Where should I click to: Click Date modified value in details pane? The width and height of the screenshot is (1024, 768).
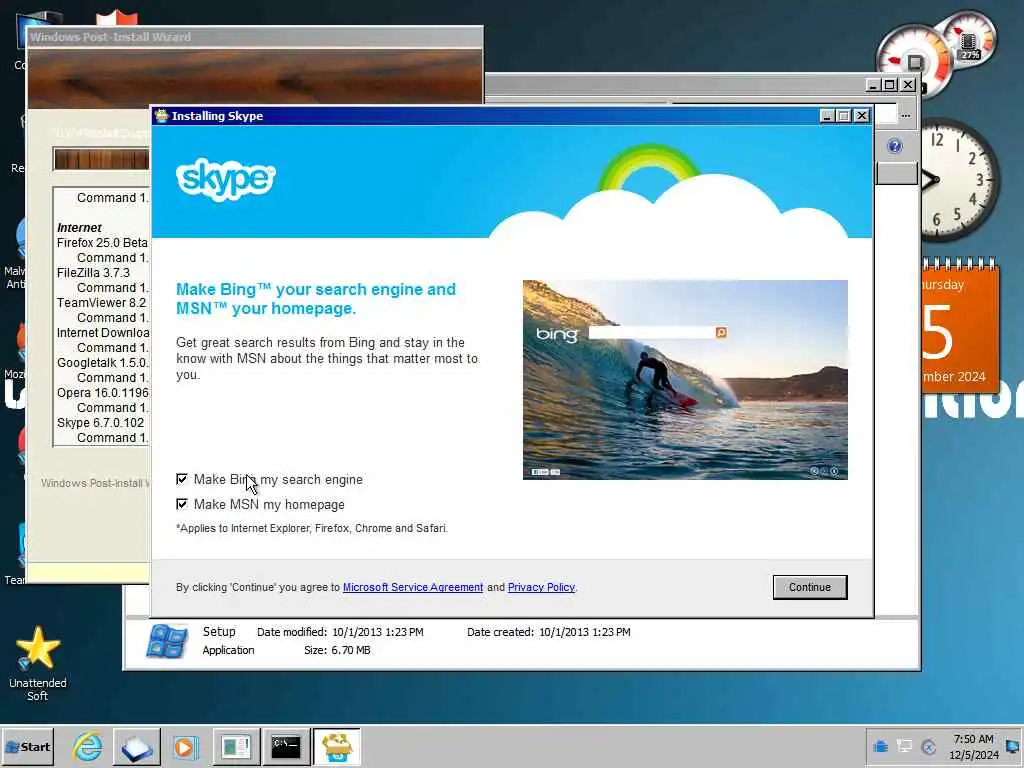[377, 632]
